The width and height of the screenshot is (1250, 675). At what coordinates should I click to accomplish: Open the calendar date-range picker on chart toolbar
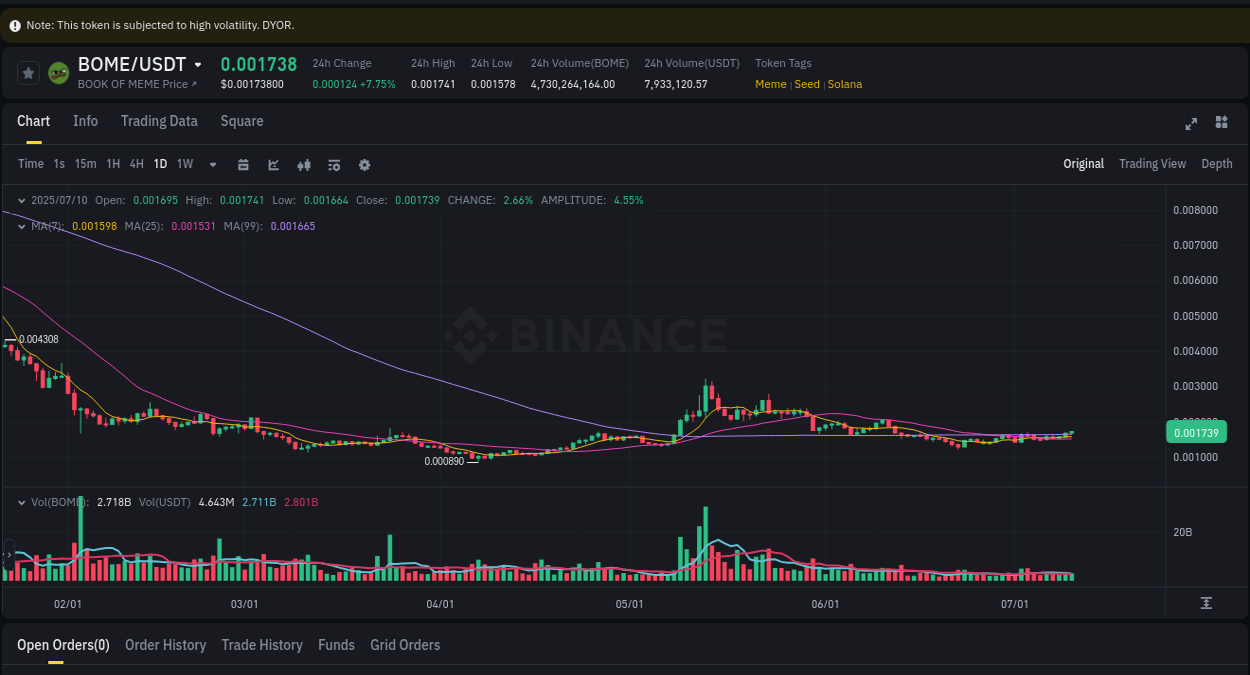[244, 164]
